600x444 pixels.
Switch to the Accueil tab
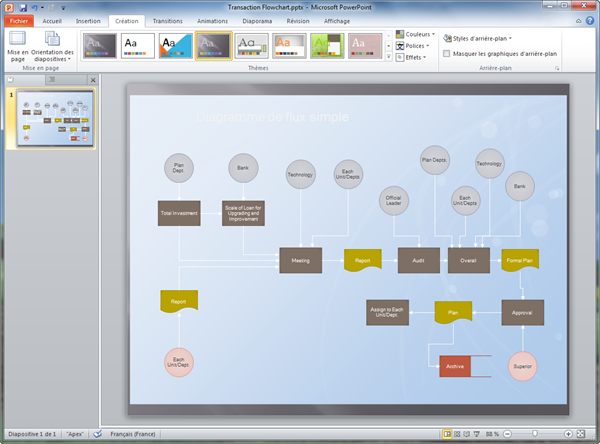[x=52, y=21]
